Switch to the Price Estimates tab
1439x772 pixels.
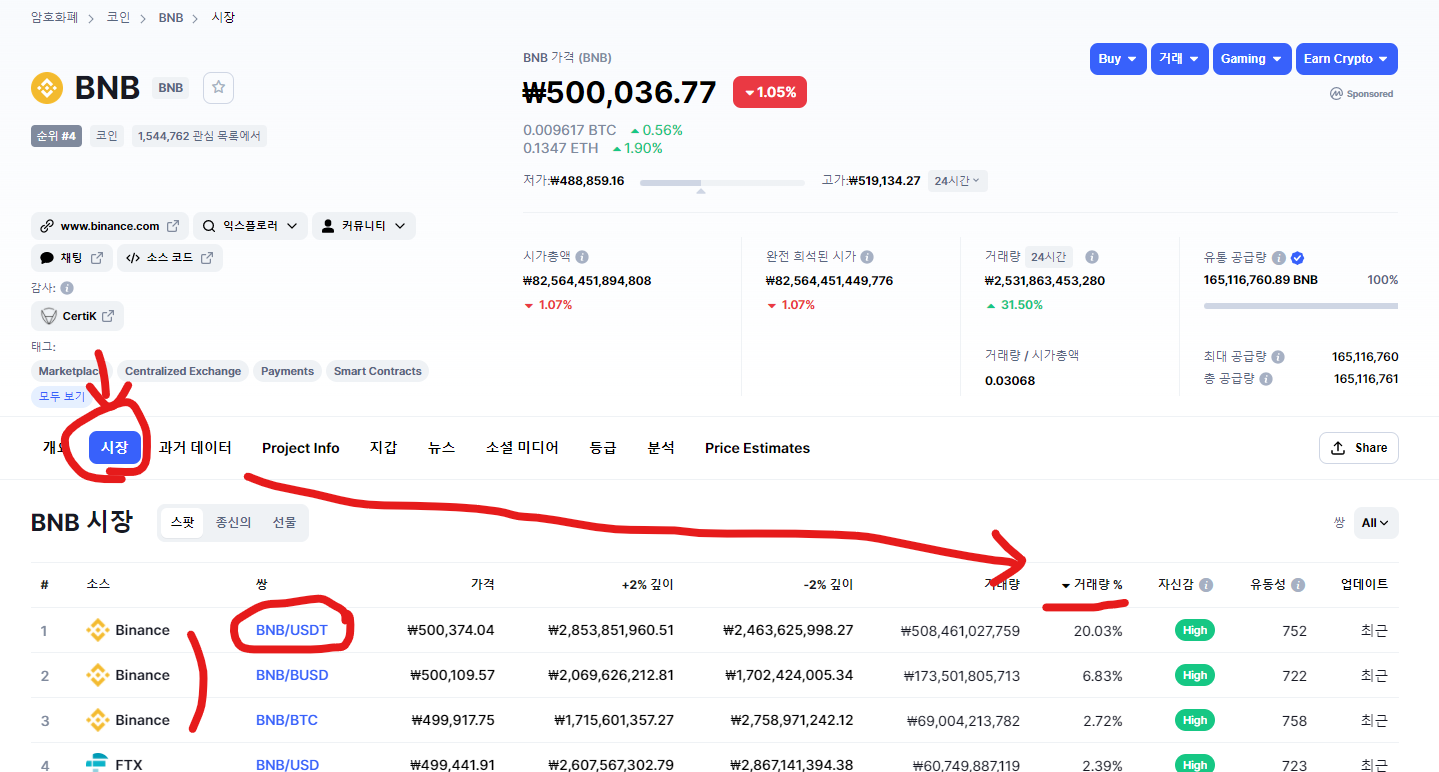(x=757, y=448)
